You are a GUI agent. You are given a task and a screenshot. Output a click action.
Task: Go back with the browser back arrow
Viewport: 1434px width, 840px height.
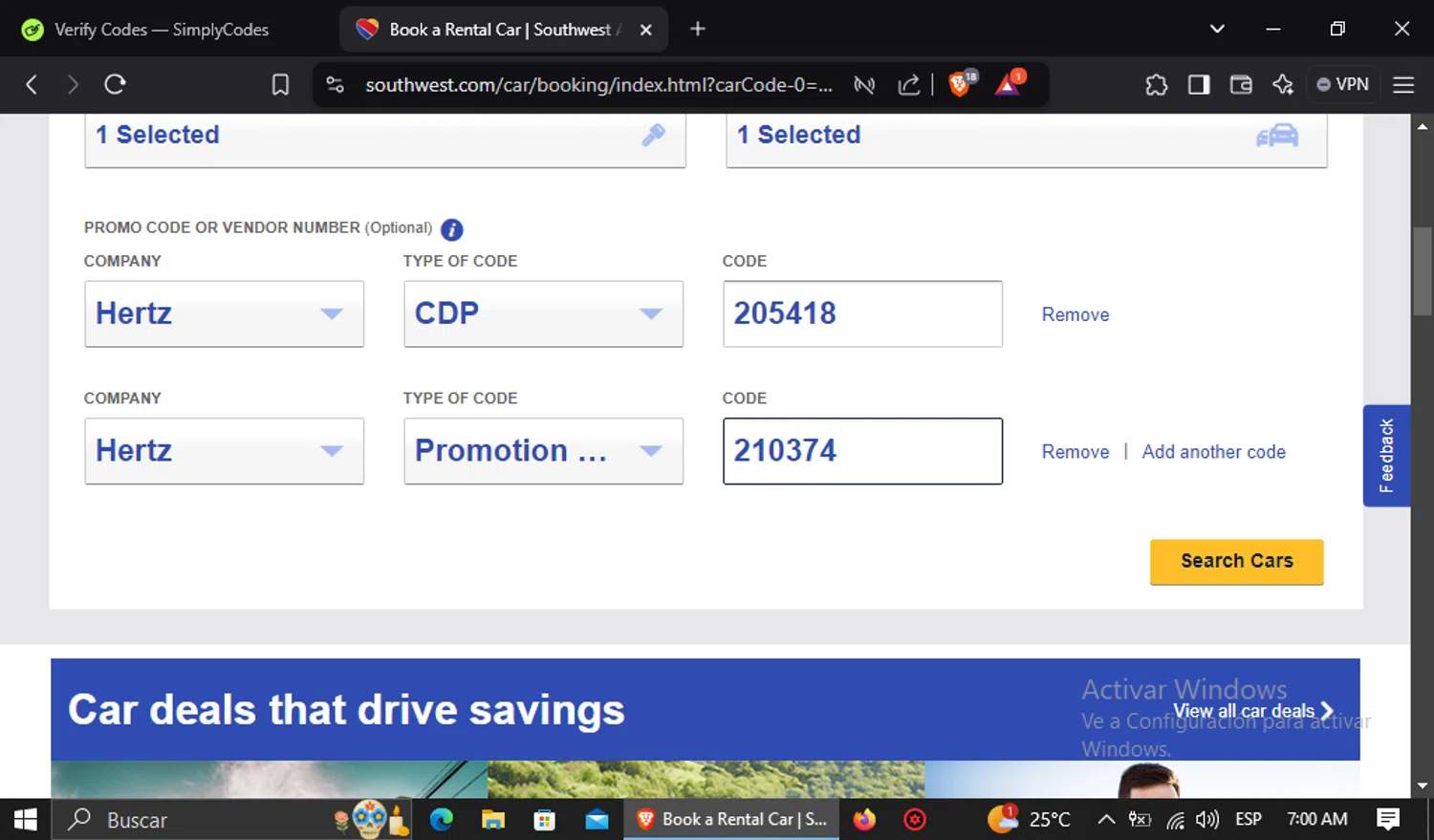[x=32, y=84]
